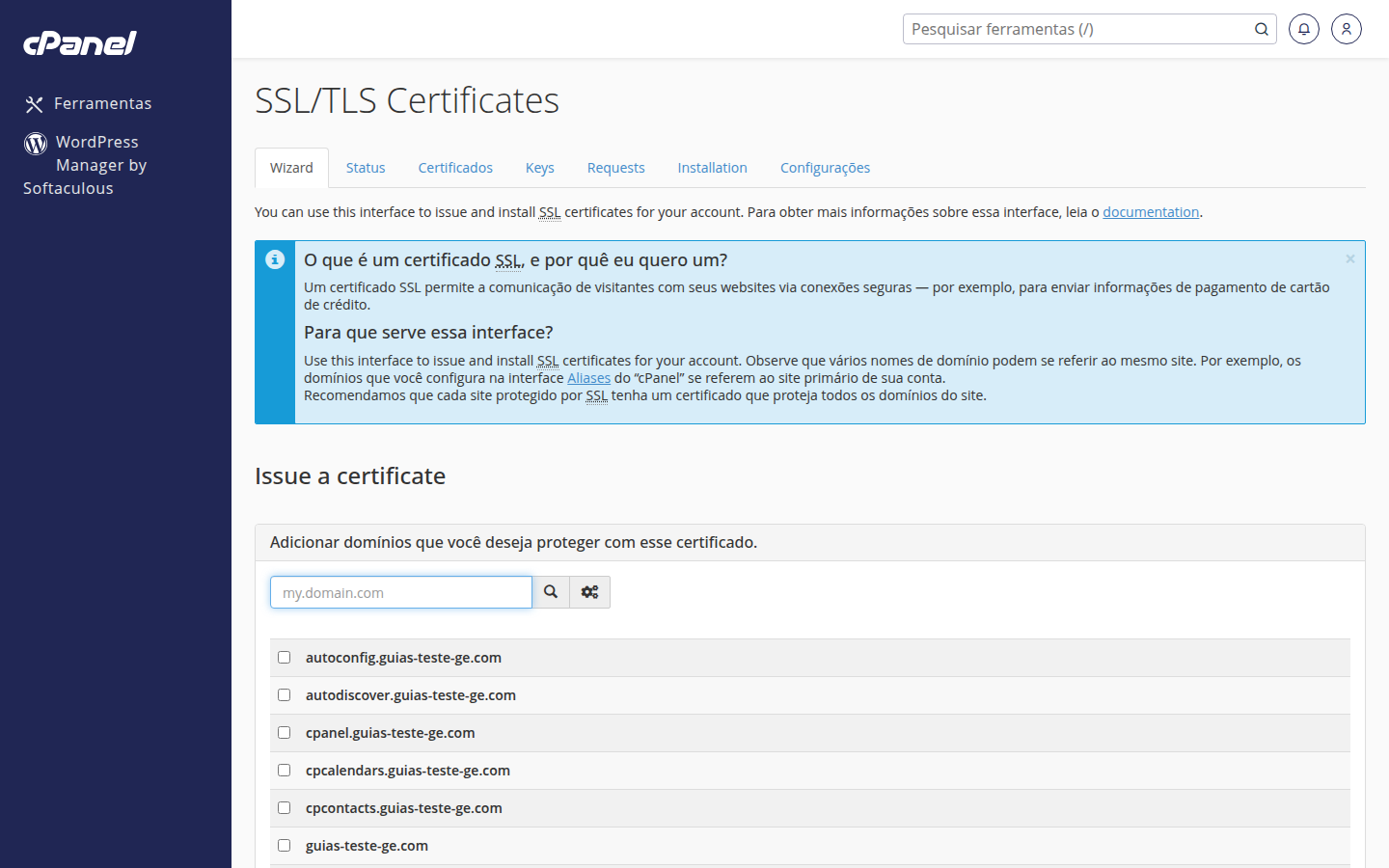Select the Wizard tab
Viewport: 1389px width, 868px height.
(291, 168)
